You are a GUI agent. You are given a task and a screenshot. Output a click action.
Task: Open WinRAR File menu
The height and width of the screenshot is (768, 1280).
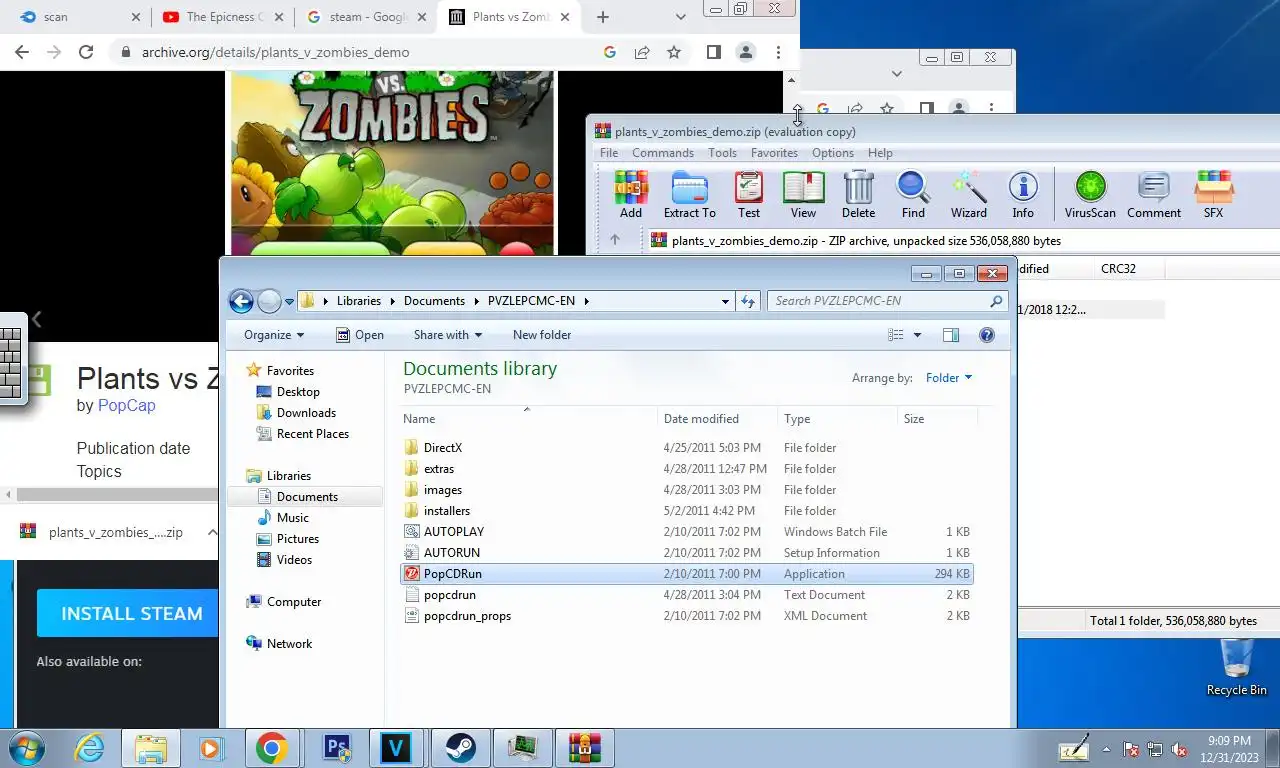click(608, 153)
